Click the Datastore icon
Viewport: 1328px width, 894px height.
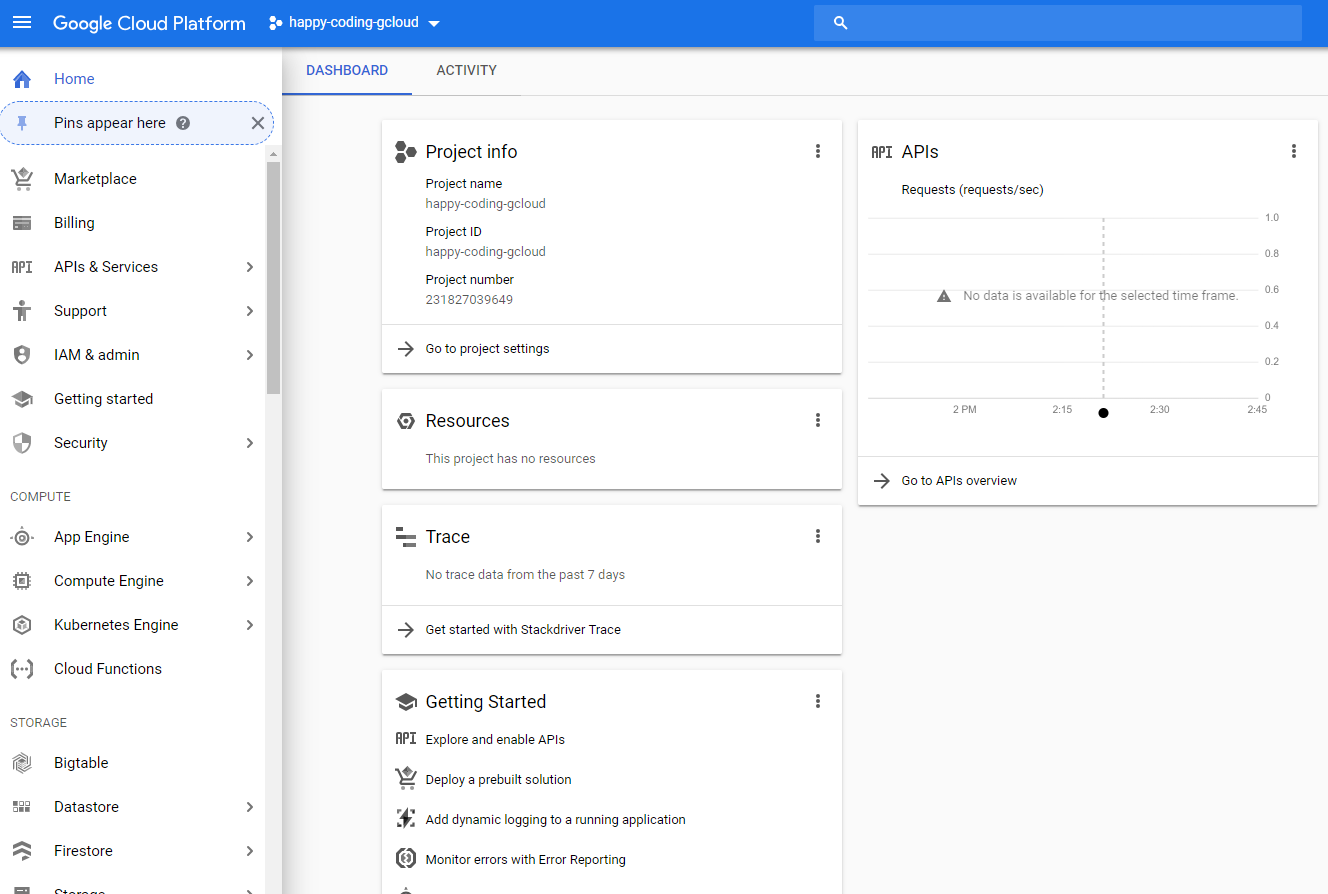click(x=22, y=807)
